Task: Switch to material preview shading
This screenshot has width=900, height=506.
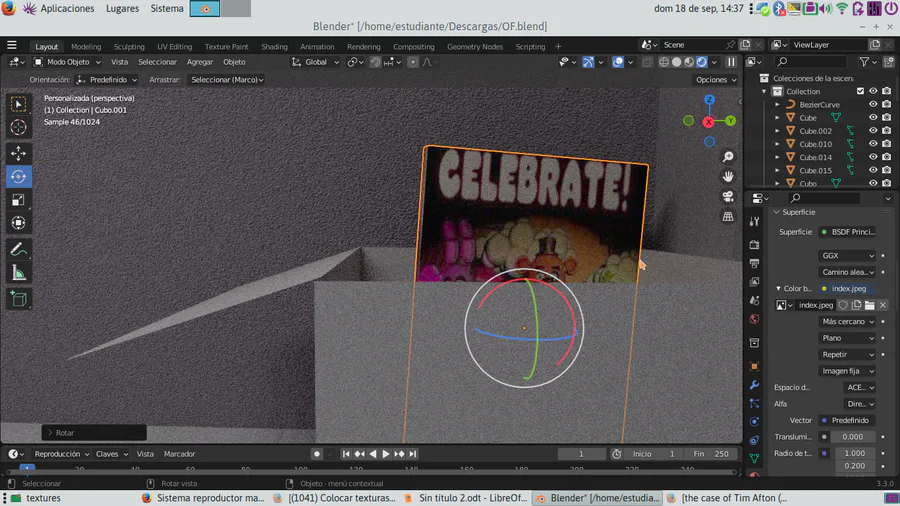Action: 689,62
